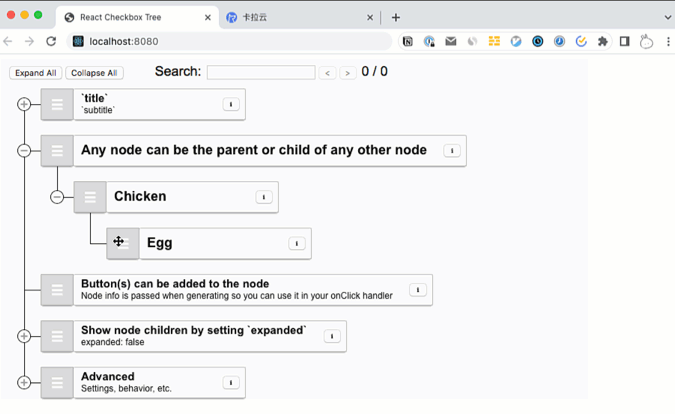Viewport: 675px width, 414px height.
Task: Click the info button on the `title` node
Action: coord(231,104)
